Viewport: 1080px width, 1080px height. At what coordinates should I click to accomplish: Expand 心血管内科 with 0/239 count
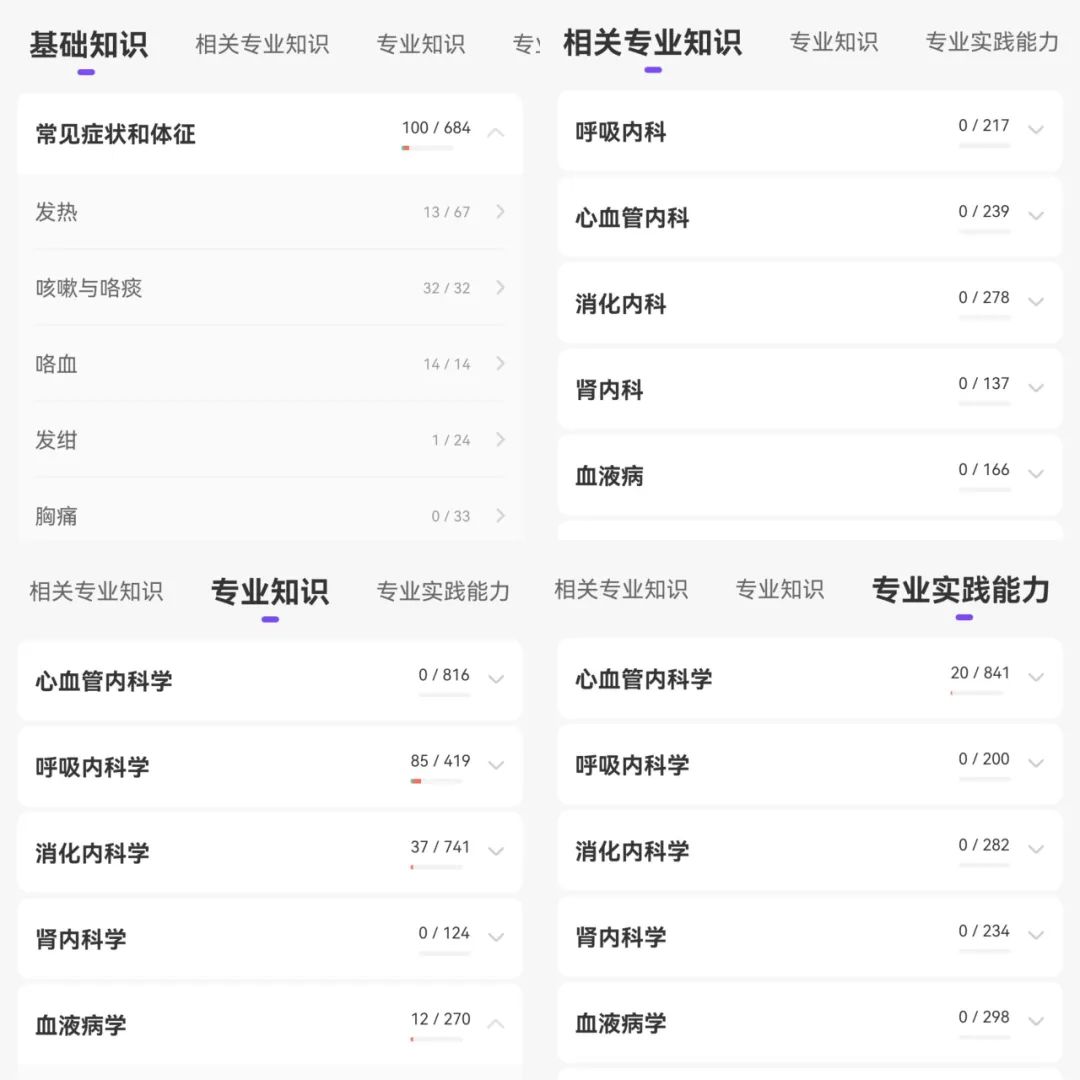coord(1036,216)
